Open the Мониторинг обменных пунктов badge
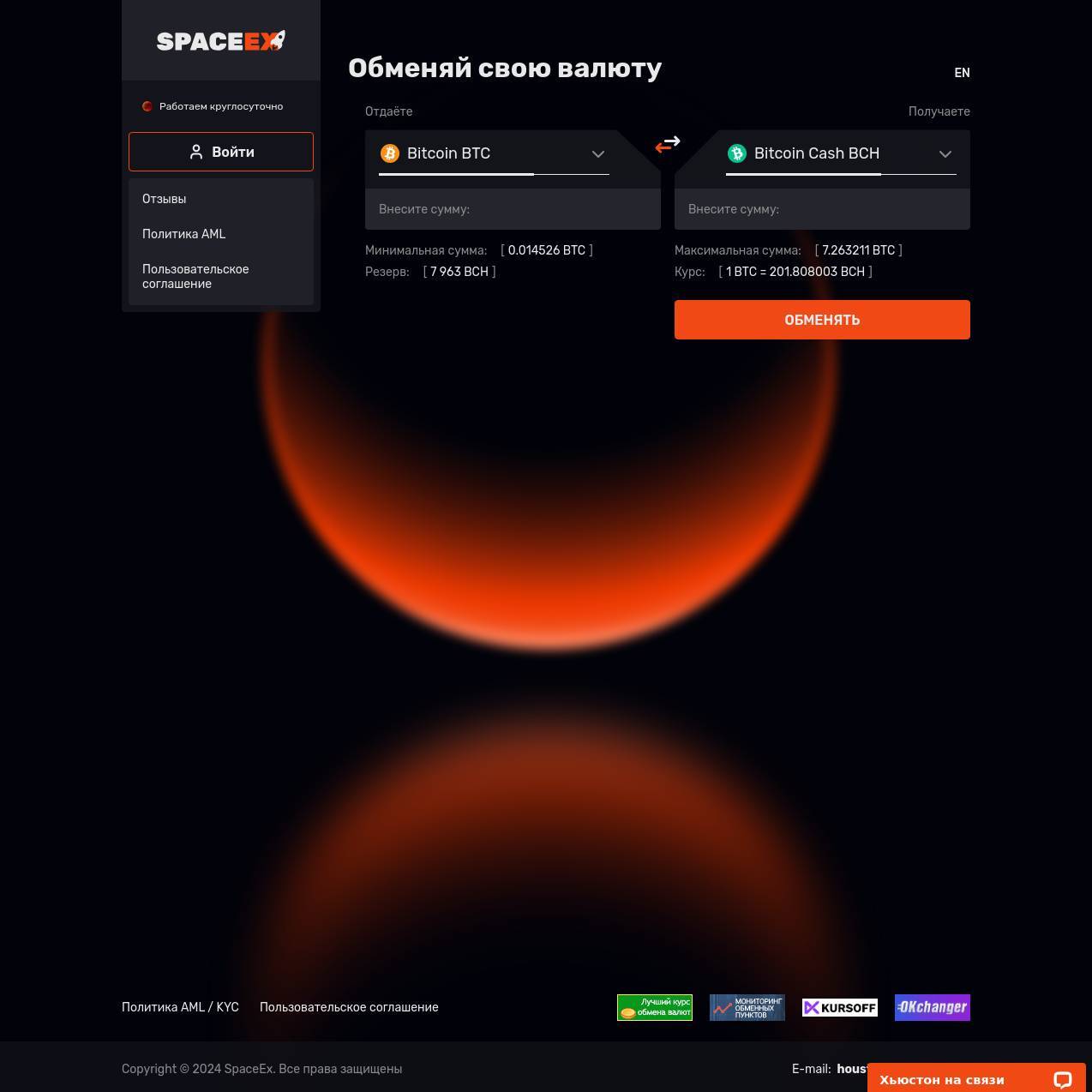 click(x=747, y=1007)
